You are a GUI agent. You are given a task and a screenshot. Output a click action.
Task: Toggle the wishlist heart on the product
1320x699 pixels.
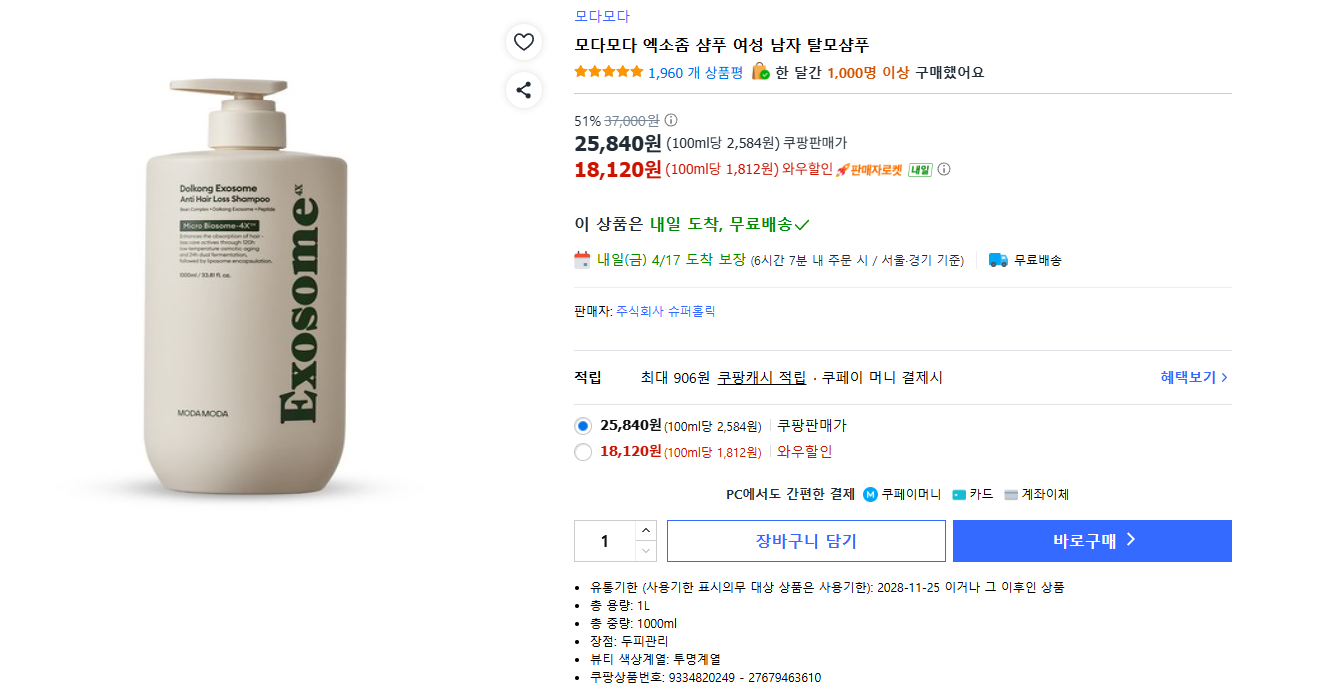pyautogui.click(x=524, y=42)
